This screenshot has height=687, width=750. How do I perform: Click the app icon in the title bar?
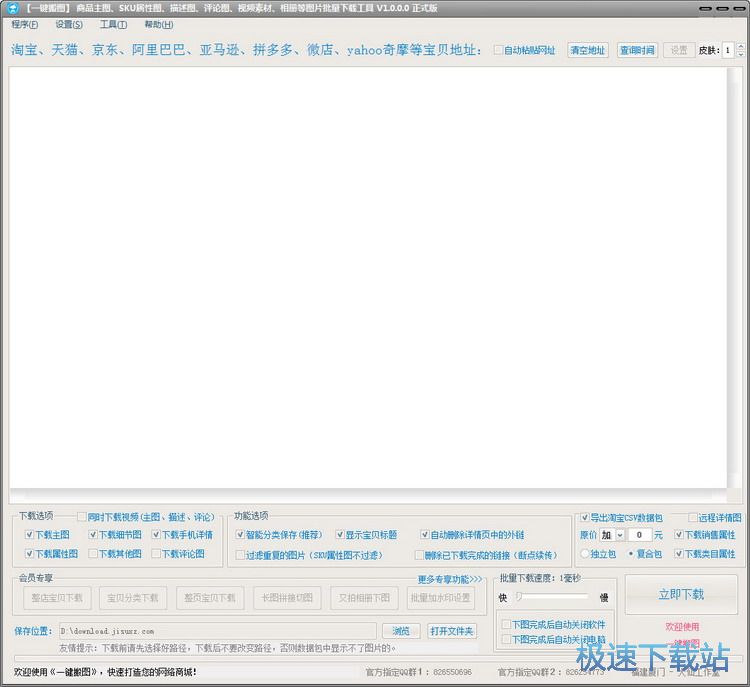pyautogui.click(x=13, y=8)
